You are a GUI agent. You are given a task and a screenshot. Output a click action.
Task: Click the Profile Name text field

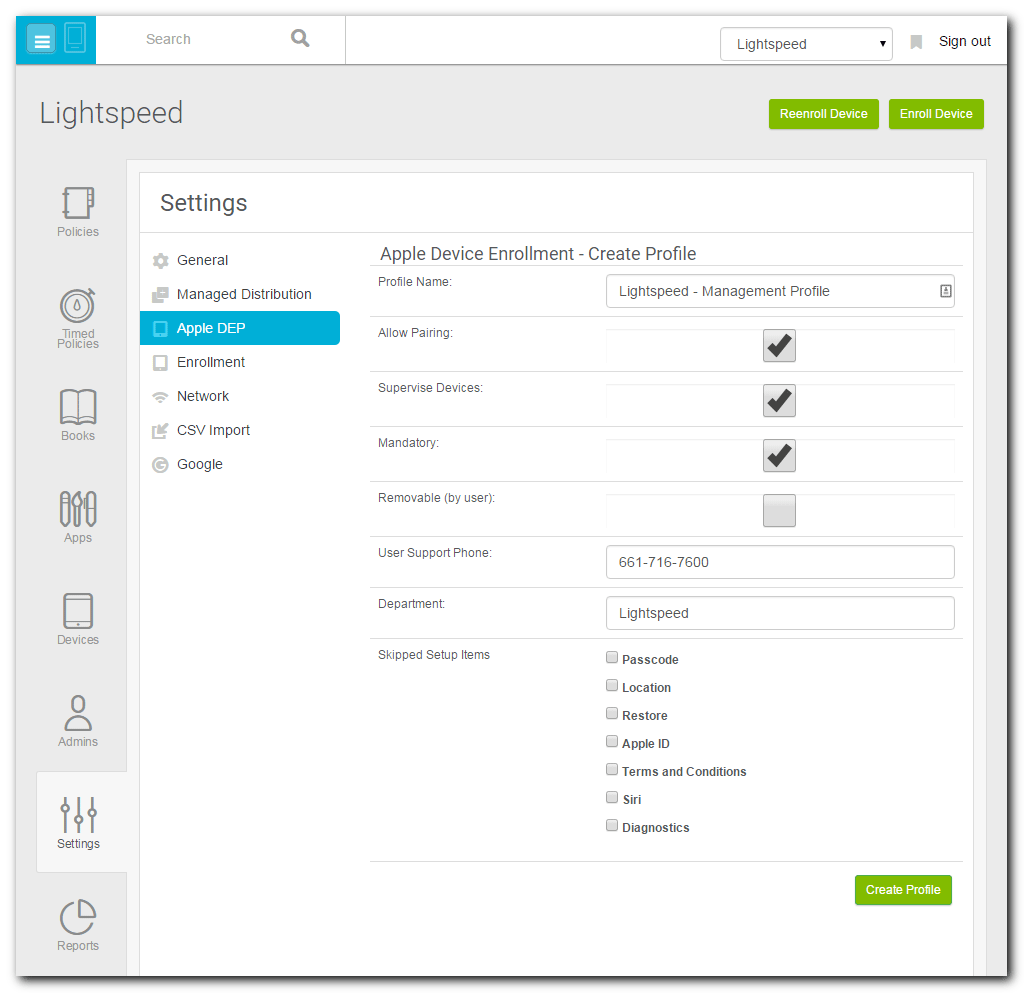pyautogui.click(x=780, y=291)
